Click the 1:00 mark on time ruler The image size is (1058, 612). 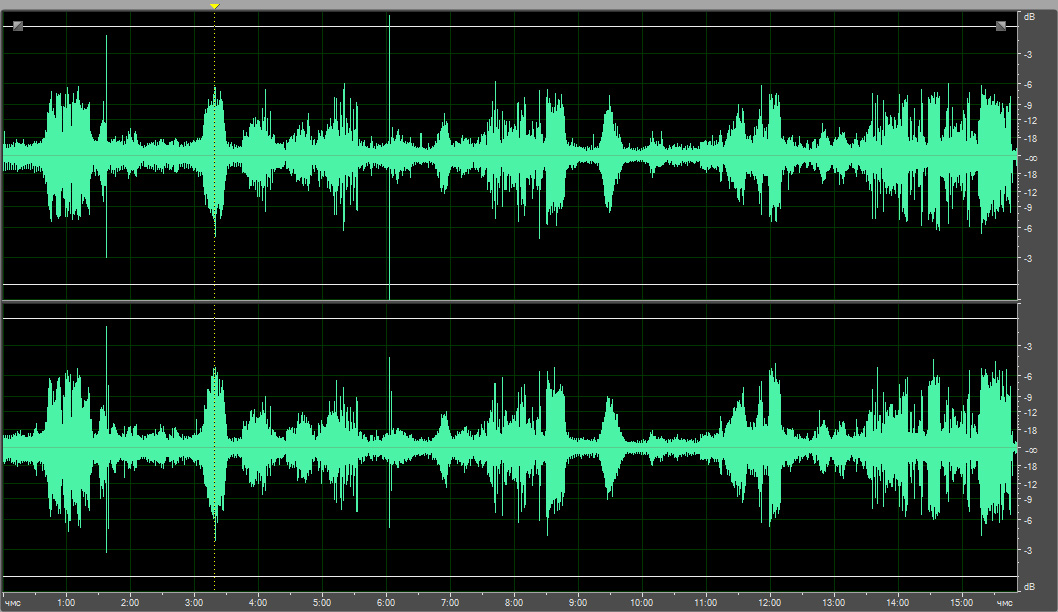pyautogui.click(x=66, y=603)
